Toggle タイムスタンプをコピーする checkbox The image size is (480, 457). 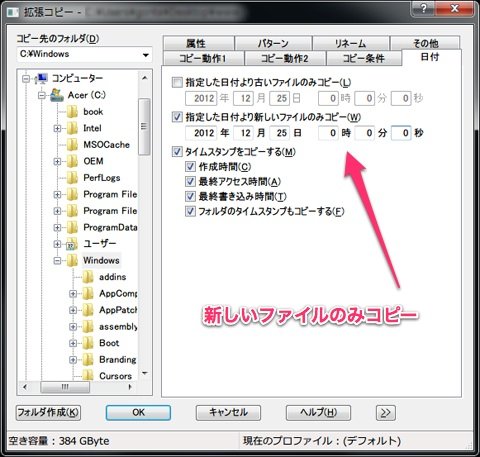point(177,152)
